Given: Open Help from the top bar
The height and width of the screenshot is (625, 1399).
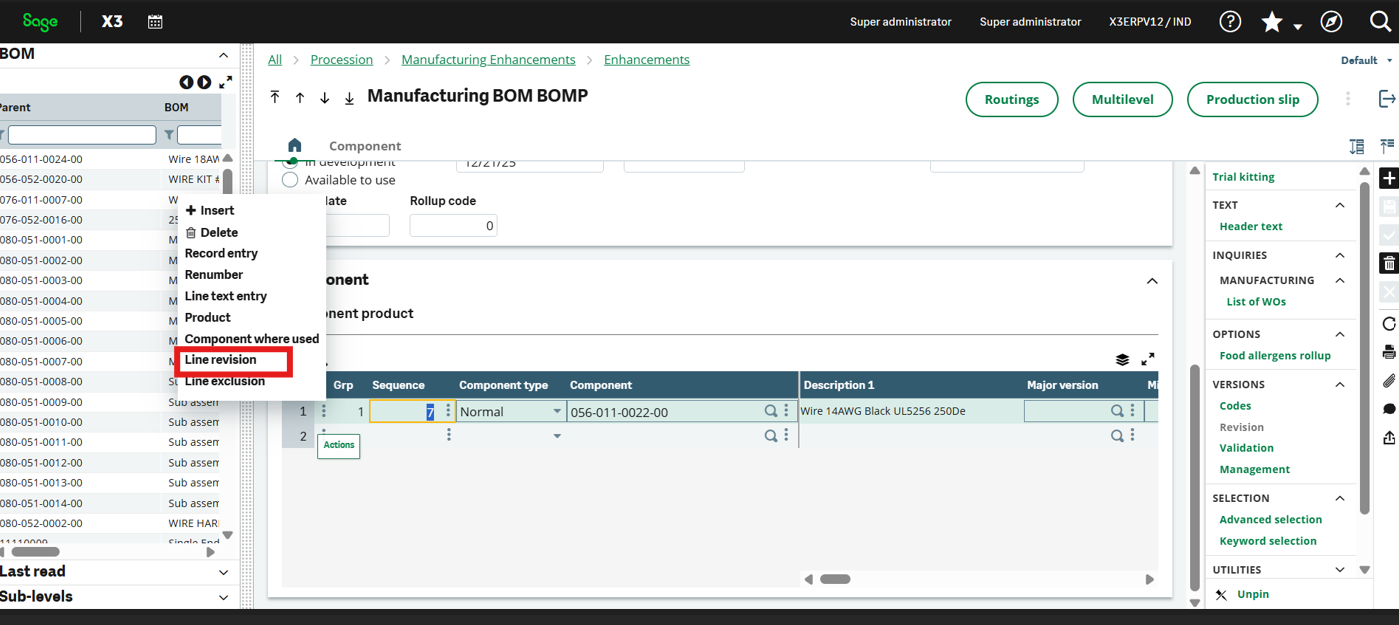Looking at the screenshot, I should (1229, 21).
